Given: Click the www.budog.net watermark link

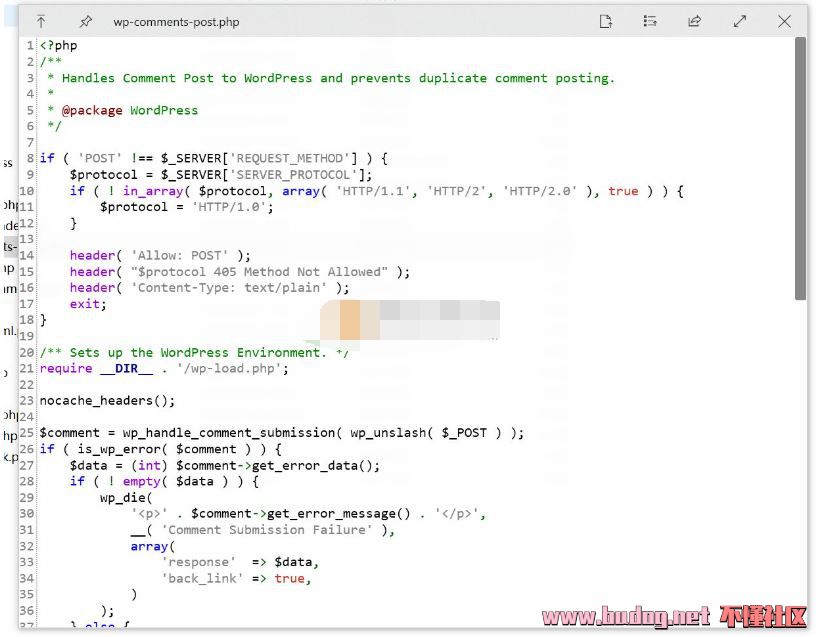Looking at the screenshot, I should [625, 616].
